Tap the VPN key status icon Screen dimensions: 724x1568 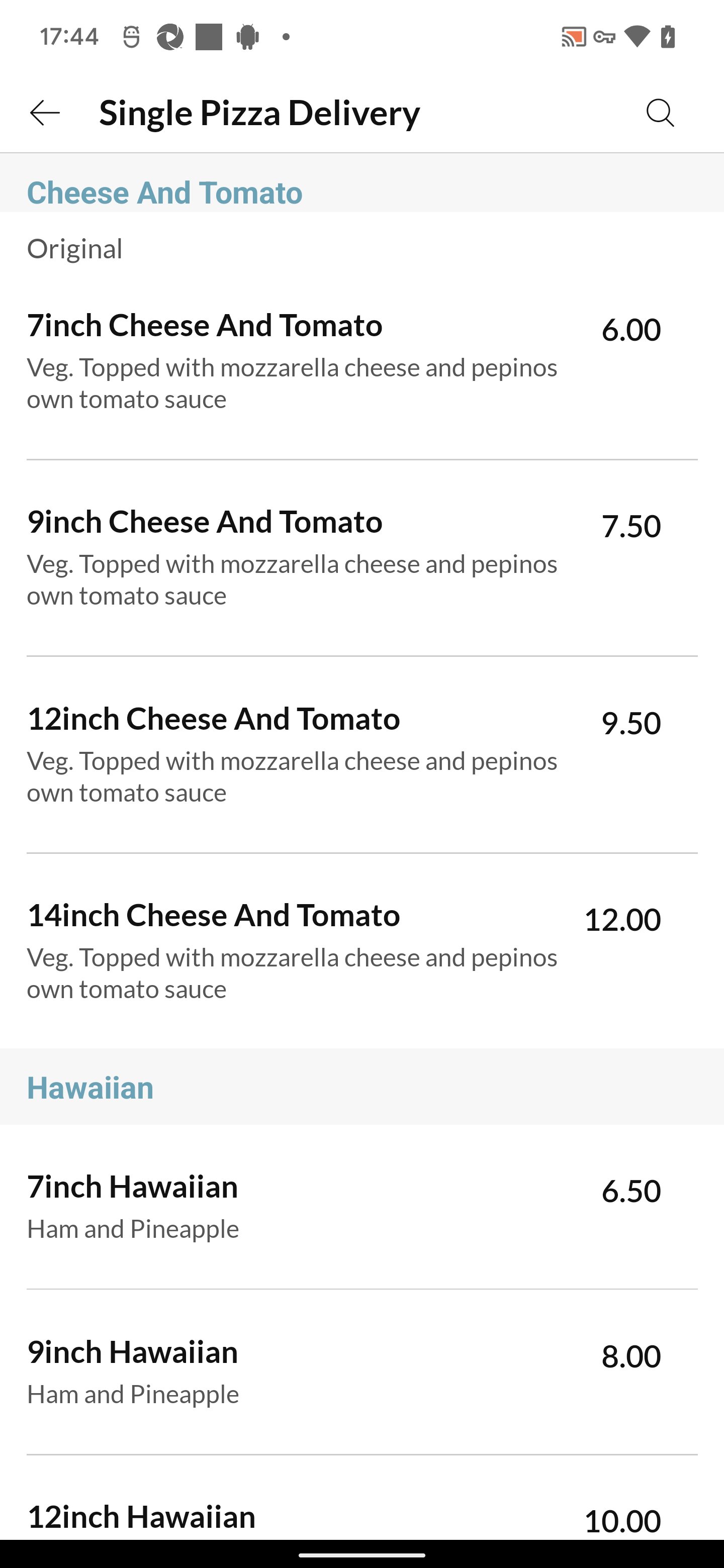click(x=604, y=37)
